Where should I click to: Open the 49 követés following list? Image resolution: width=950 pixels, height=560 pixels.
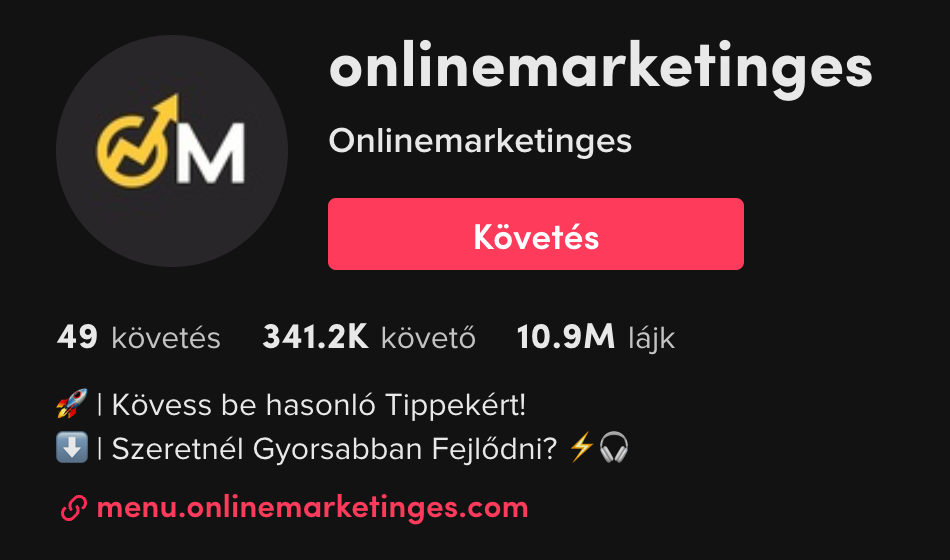139,337
